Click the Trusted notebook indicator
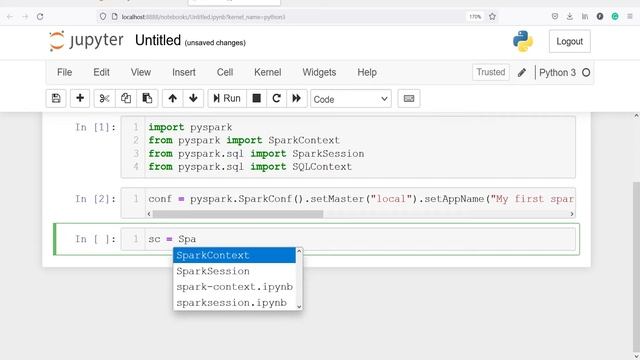Image resolution: width=640 pixels, height=360 pixels. (491, 72)
